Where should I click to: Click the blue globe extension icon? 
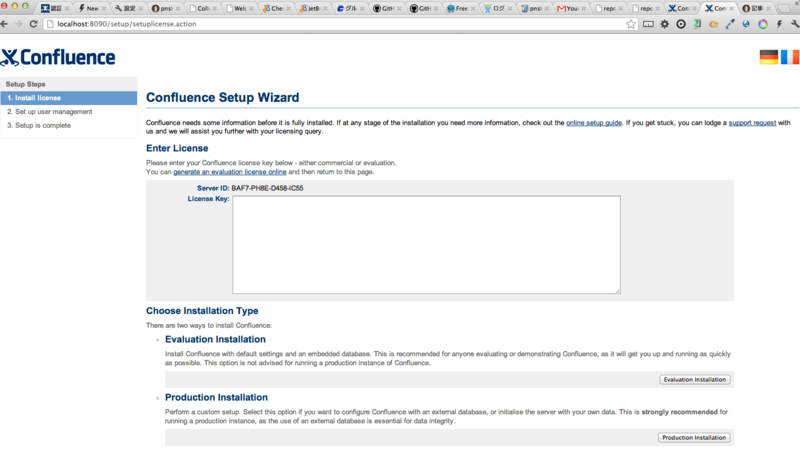(746, 24)
